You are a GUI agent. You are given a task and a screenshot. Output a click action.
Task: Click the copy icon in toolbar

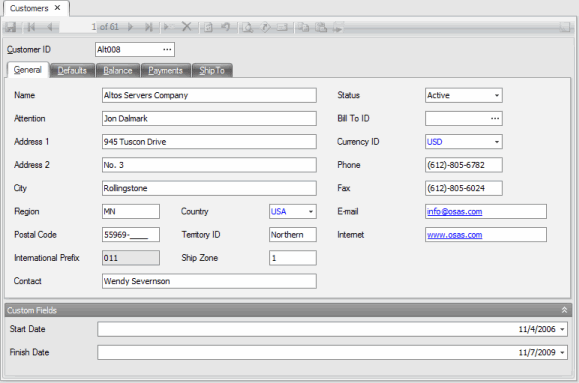304,27
